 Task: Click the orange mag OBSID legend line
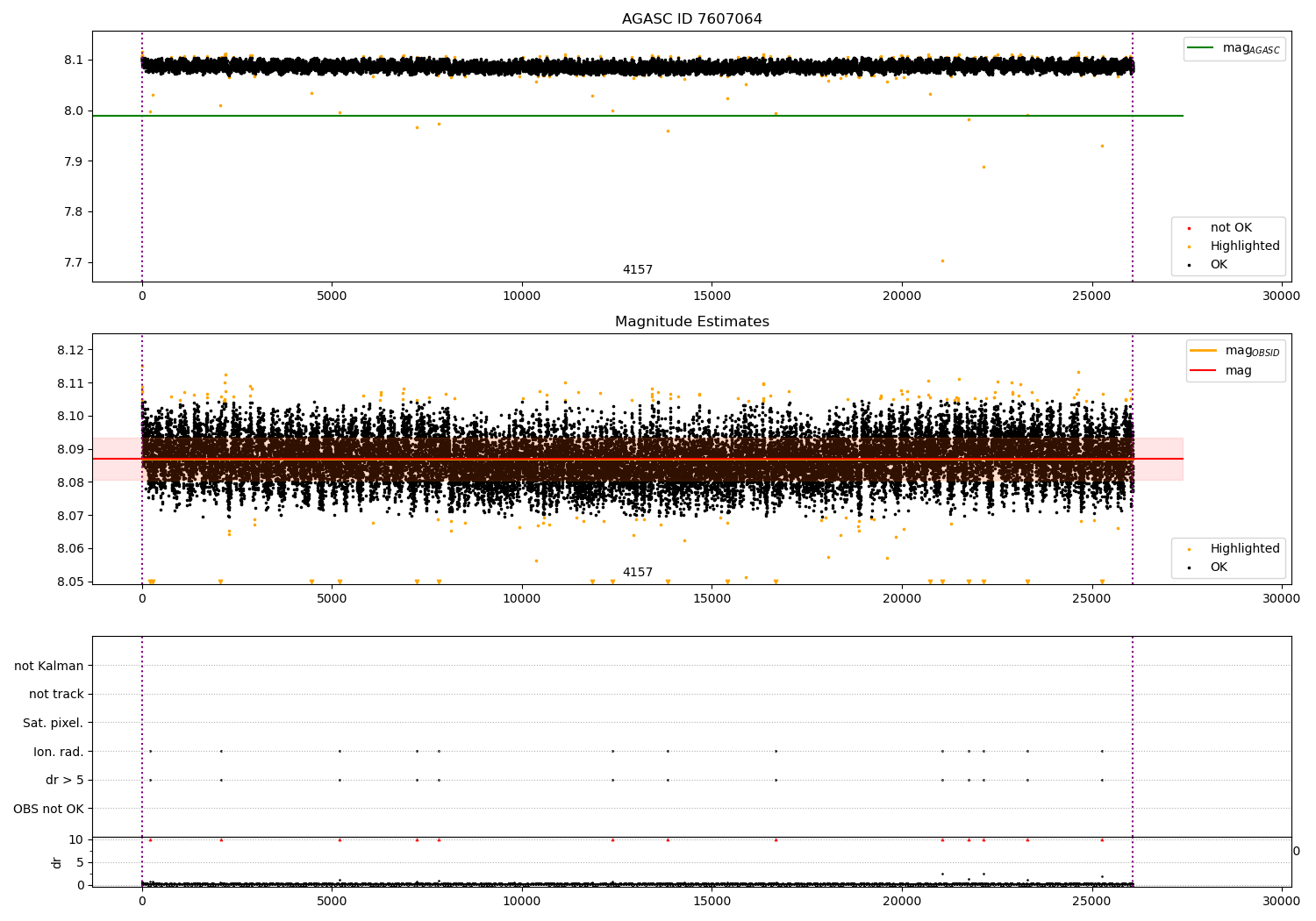pos(1204,350)
